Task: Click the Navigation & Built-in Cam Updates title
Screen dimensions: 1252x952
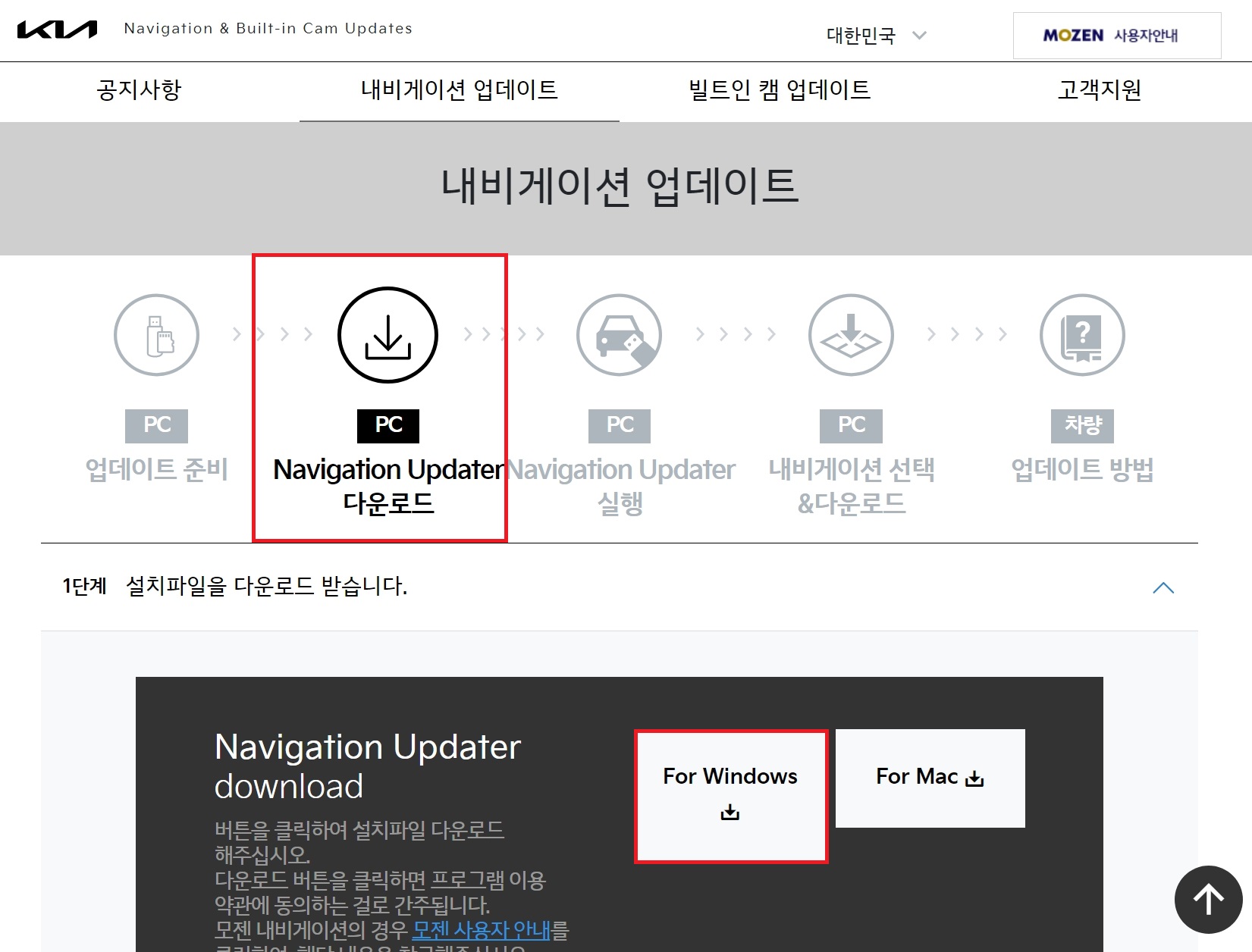Action: (268, 29)
